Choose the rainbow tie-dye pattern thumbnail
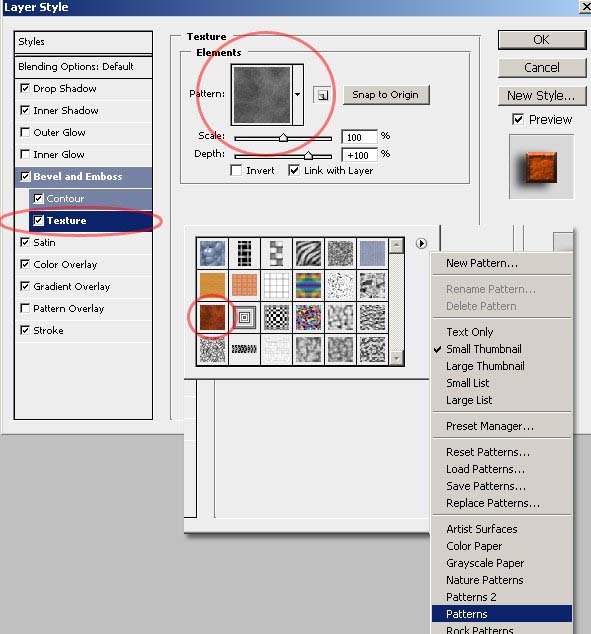The height and width of the screenshot is (634, 591). 308,286
